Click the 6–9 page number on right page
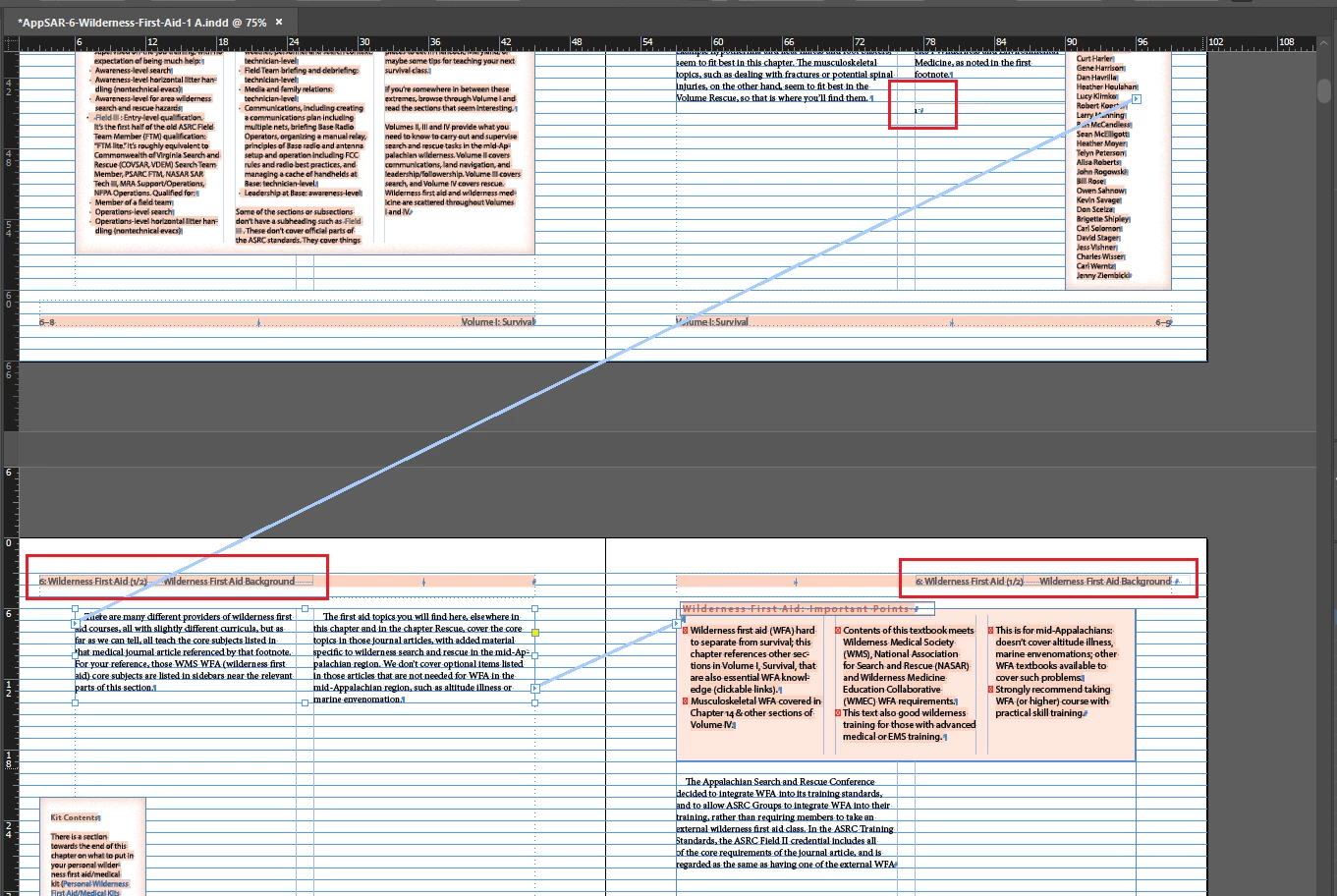 (1163, 321)
